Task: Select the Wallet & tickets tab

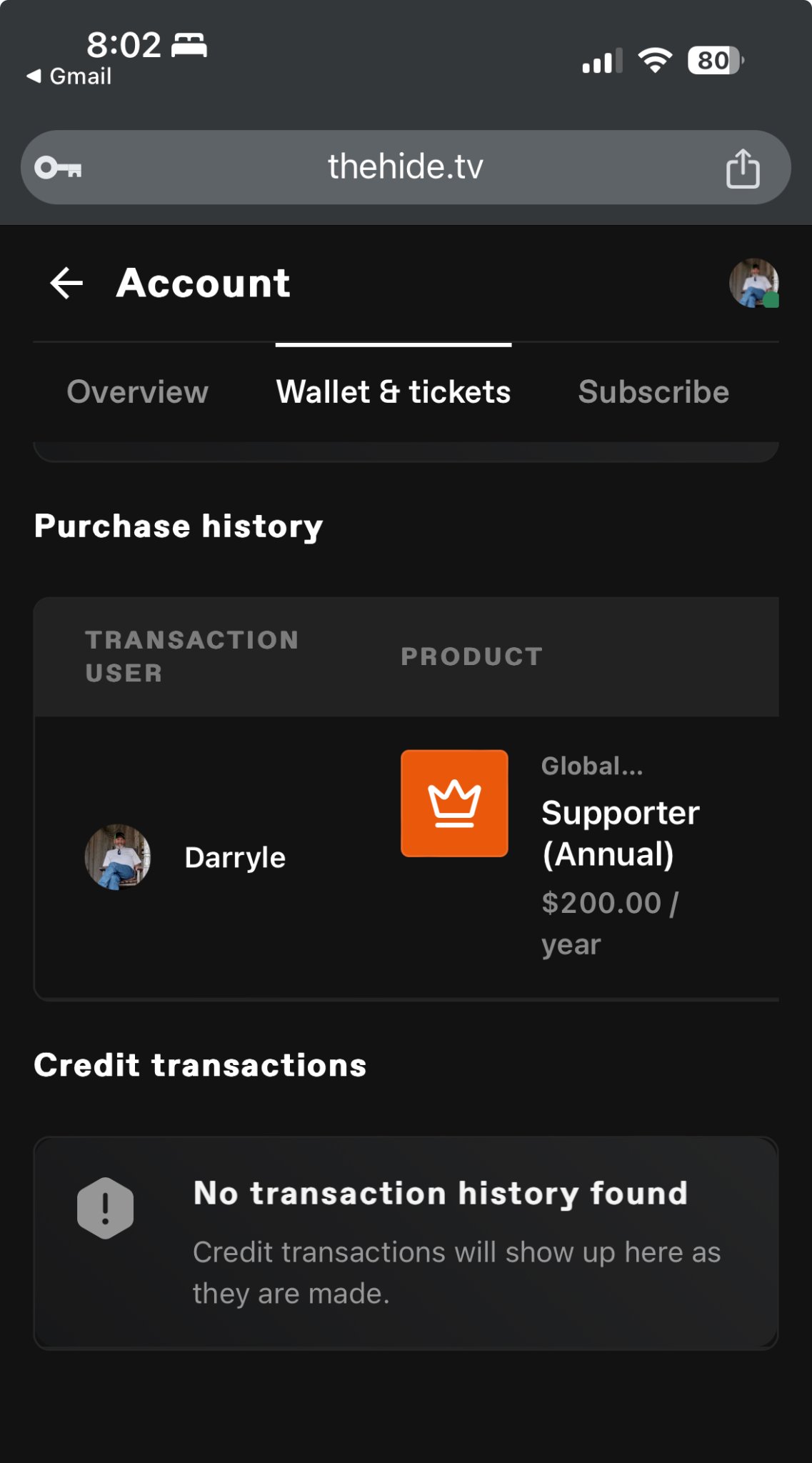Action: click(394, 391)
